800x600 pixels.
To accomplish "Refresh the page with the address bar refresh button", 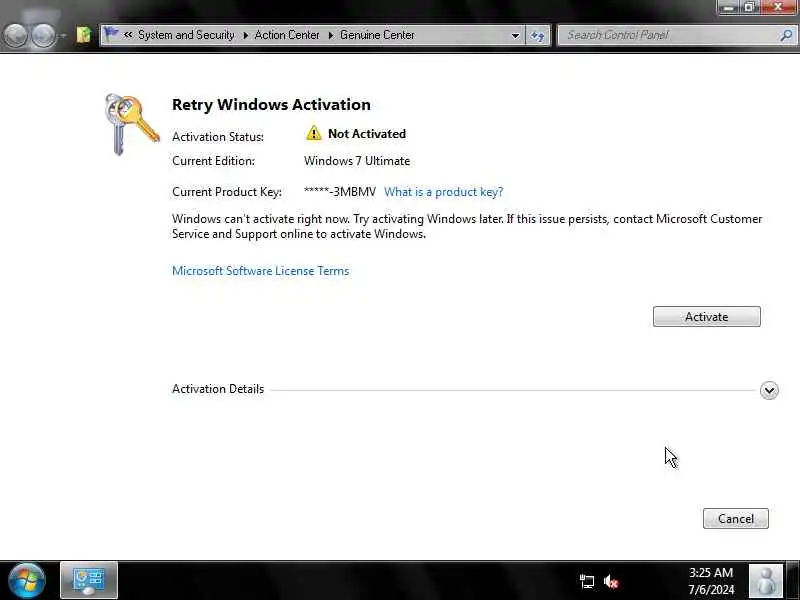I will pyautogui.click(x=538, y=35).
